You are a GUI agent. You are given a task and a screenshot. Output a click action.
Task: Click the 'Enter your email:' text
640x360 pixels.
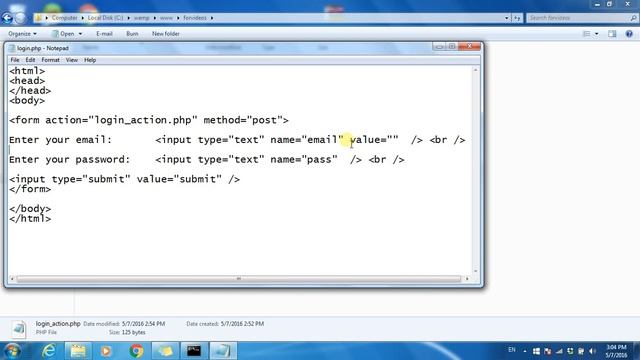click(x=60, y=140)
